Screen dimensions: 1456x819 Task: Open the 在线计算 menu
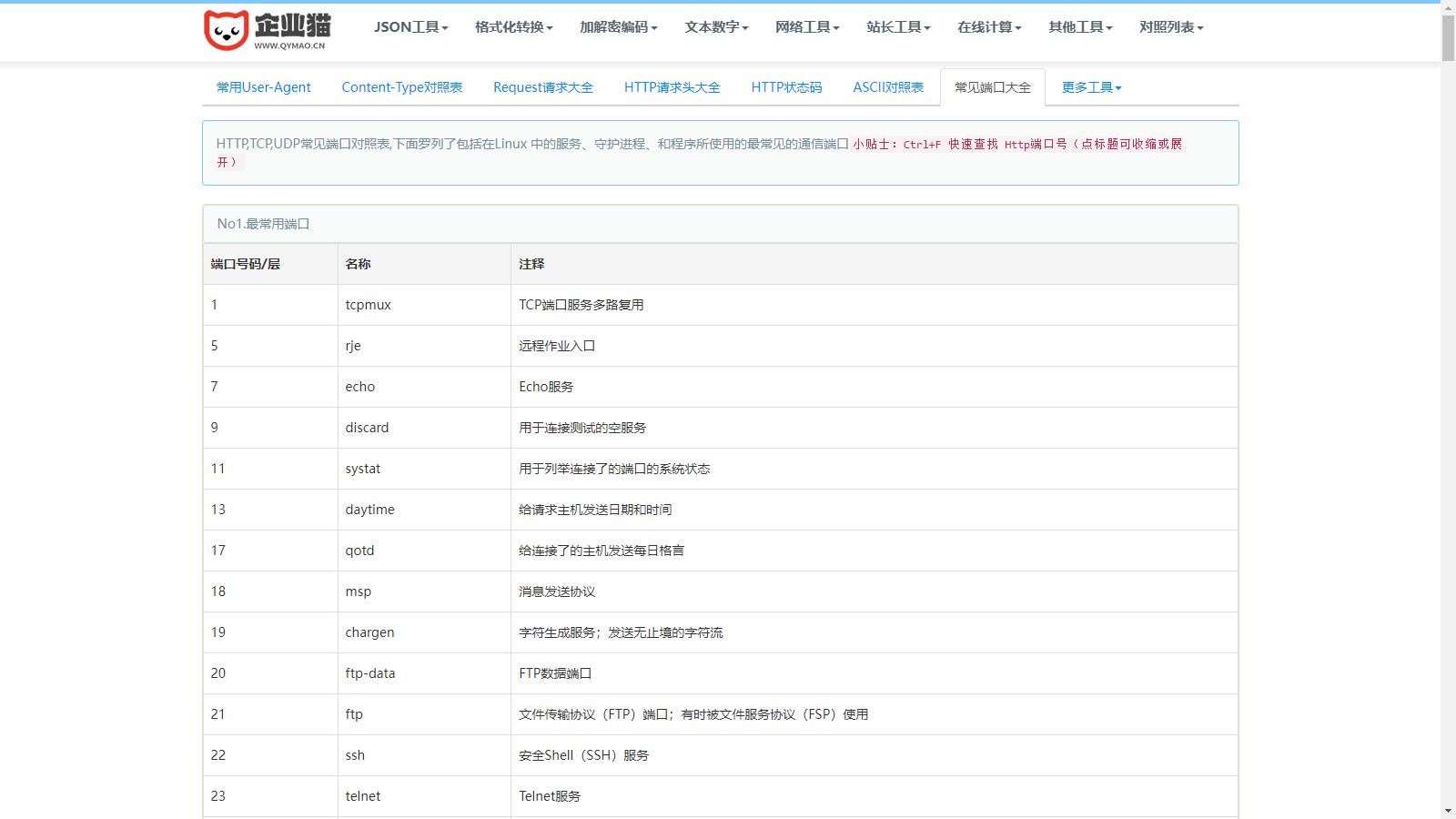pyautogui.click(x=989, y=27)
